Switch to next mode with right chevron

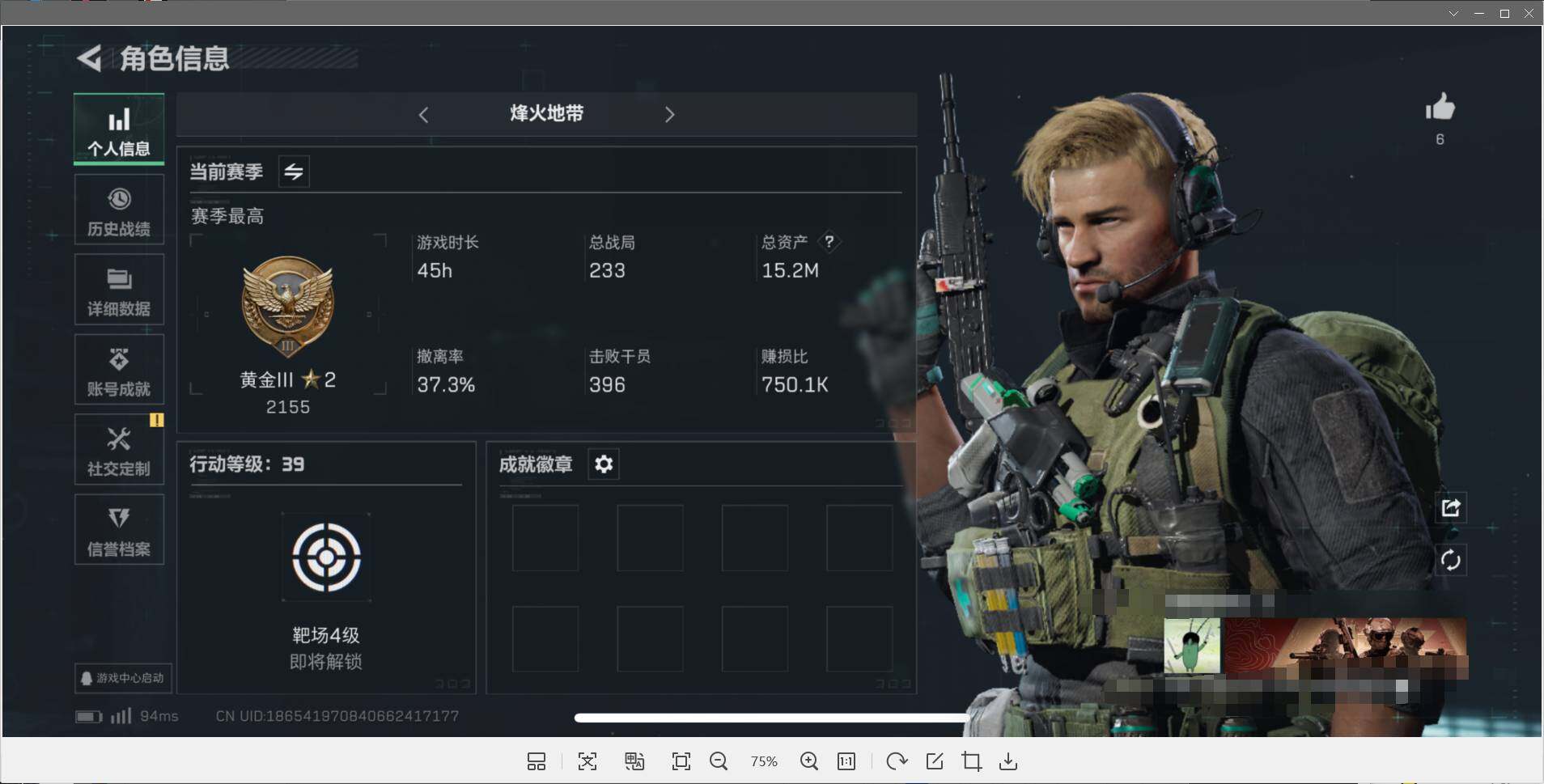pyautogui.click(x=669, y=115)
